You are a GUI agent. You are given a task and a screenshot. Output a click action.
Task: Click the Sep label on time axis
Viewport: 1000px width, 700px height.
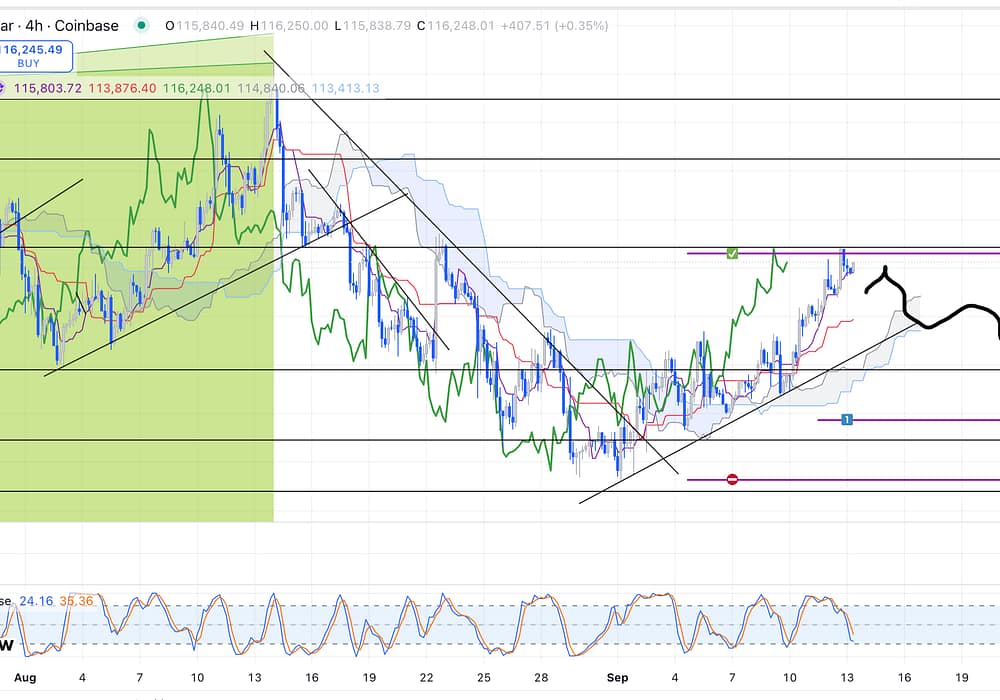pos(617,678)
